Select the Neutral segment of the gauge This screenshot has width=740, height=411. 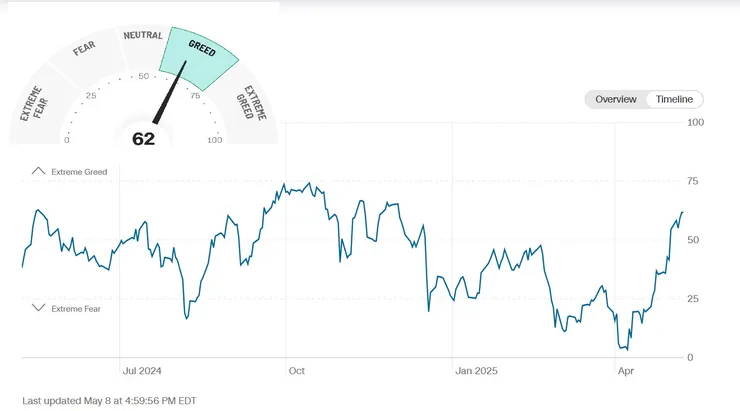(x=143, y=36)
